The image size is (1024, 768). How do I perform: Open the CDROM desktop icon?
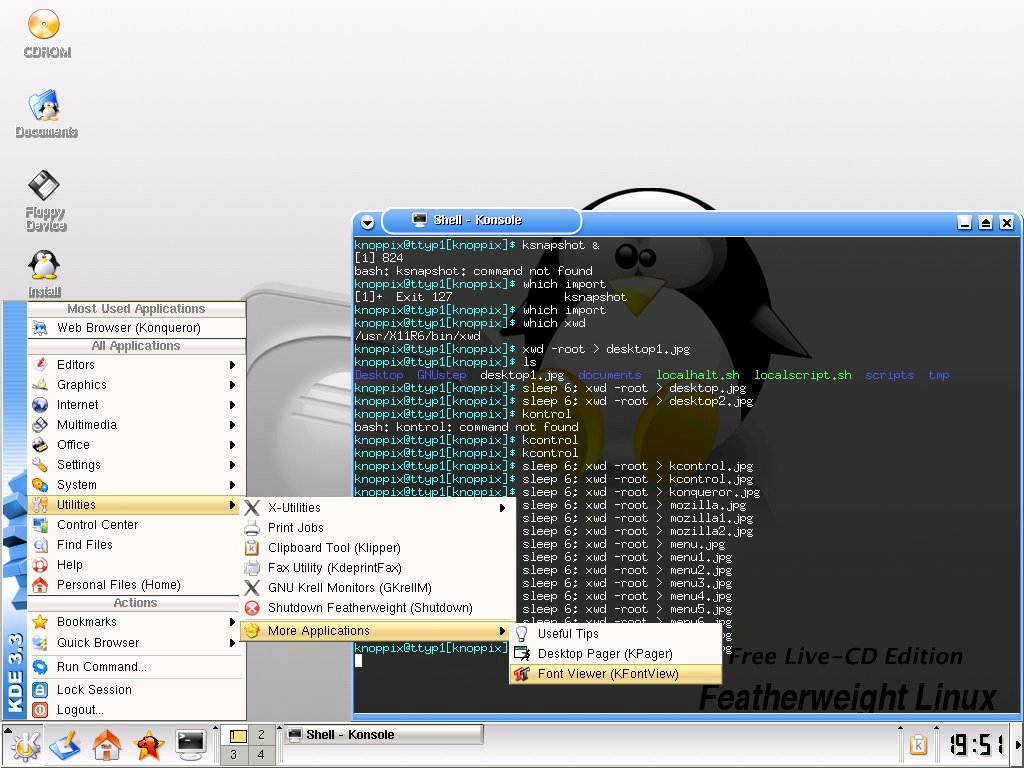click(x=44, y=25)
